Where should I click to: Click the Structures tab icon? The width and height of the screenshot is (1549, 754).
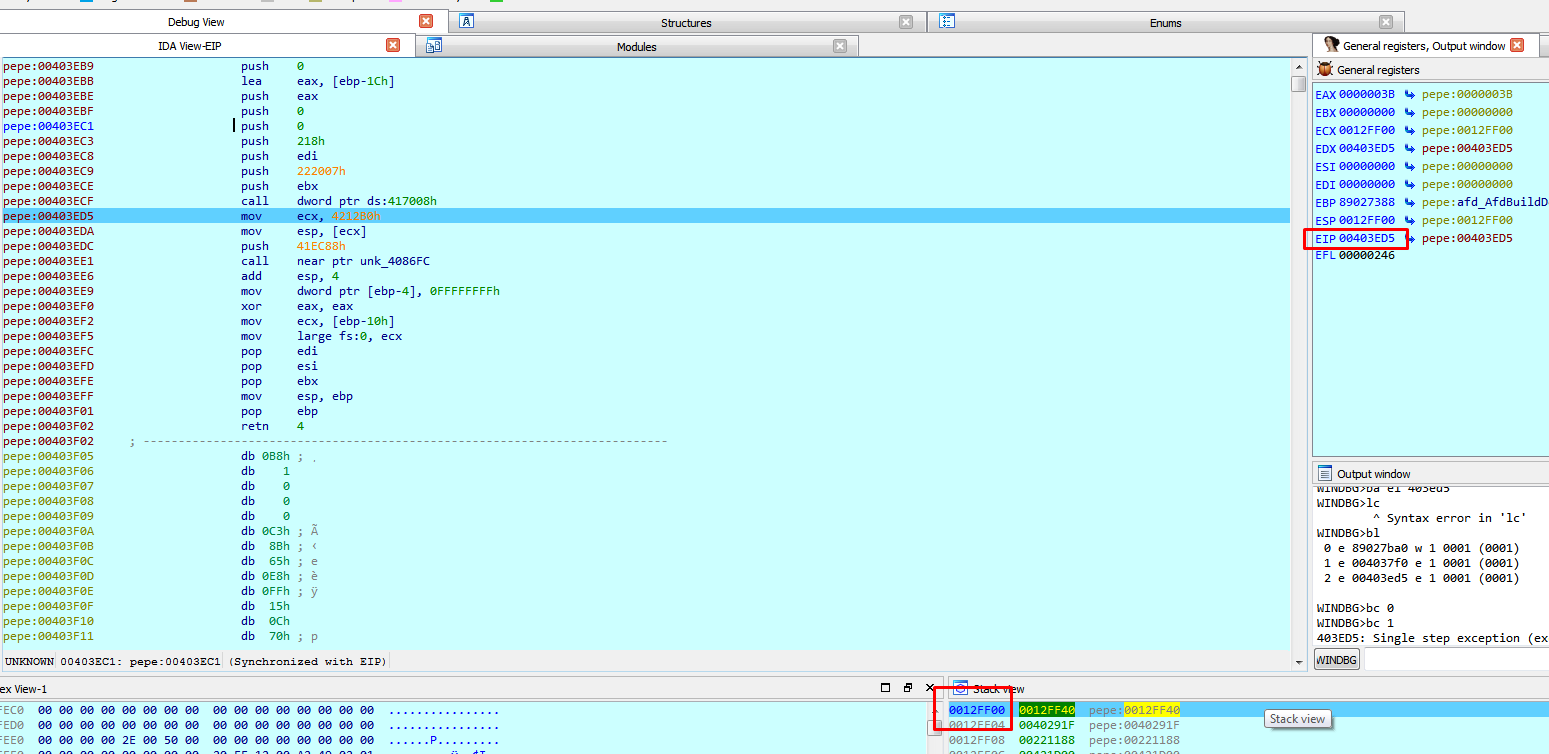(466, 22)
